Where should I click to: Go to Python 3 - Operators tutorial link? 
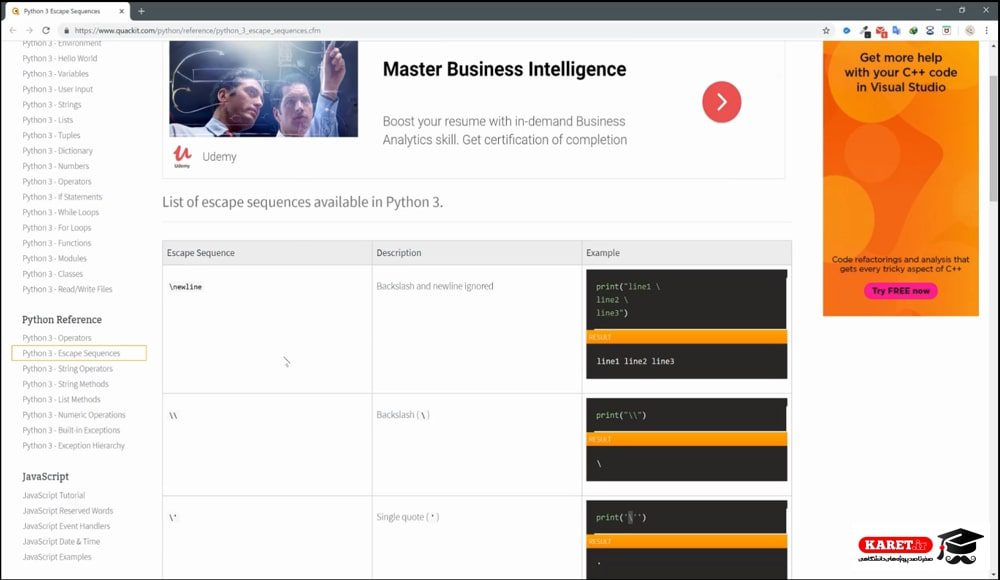pyautogui.click(x=57, y=181)
